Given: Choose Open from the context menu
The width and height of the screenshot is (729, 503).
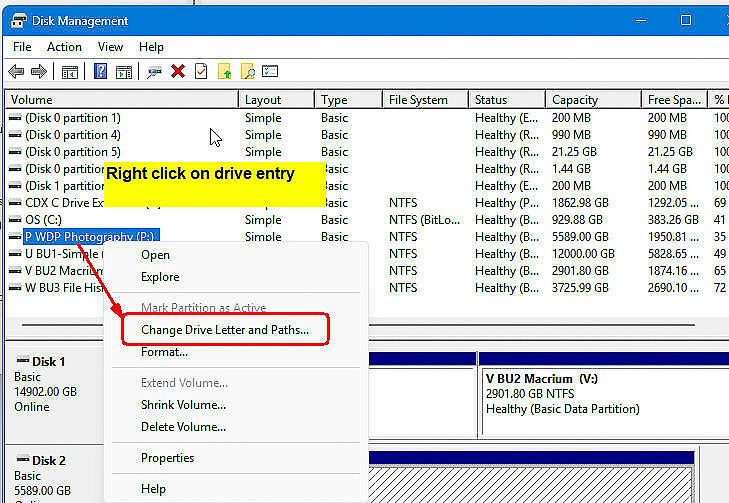Looking at the screenshot, I should pyautogui.click(x=155, y=255).
